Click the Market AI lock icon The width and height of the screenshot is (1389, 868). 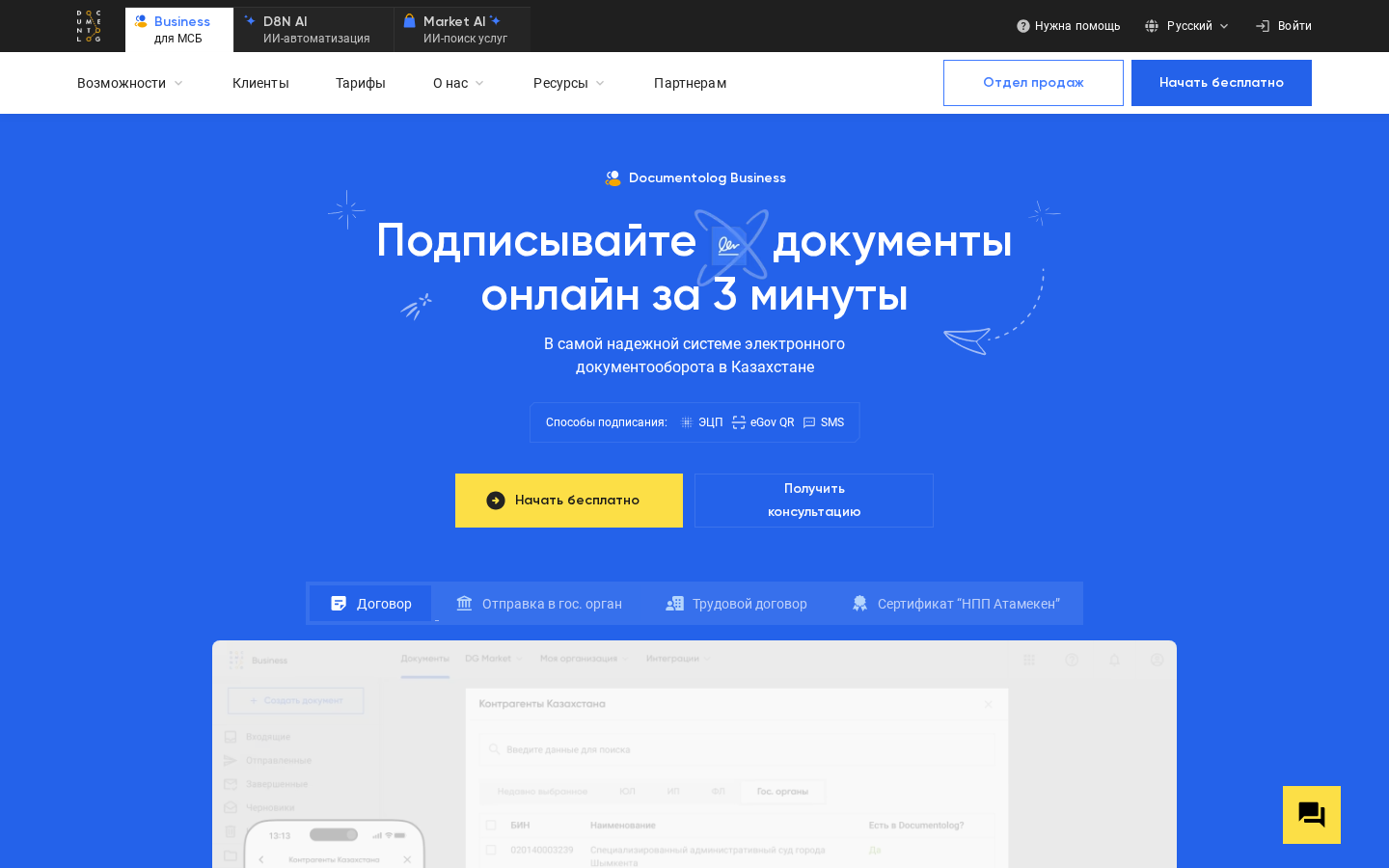(x=409, y=20)
